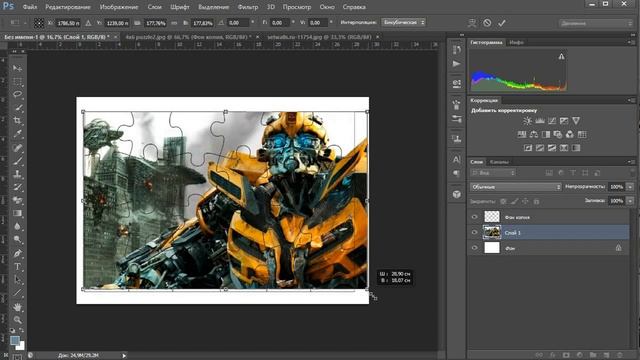Open the Фильтр menu
This screenshot has width=640, height=360.
point(248,7)
